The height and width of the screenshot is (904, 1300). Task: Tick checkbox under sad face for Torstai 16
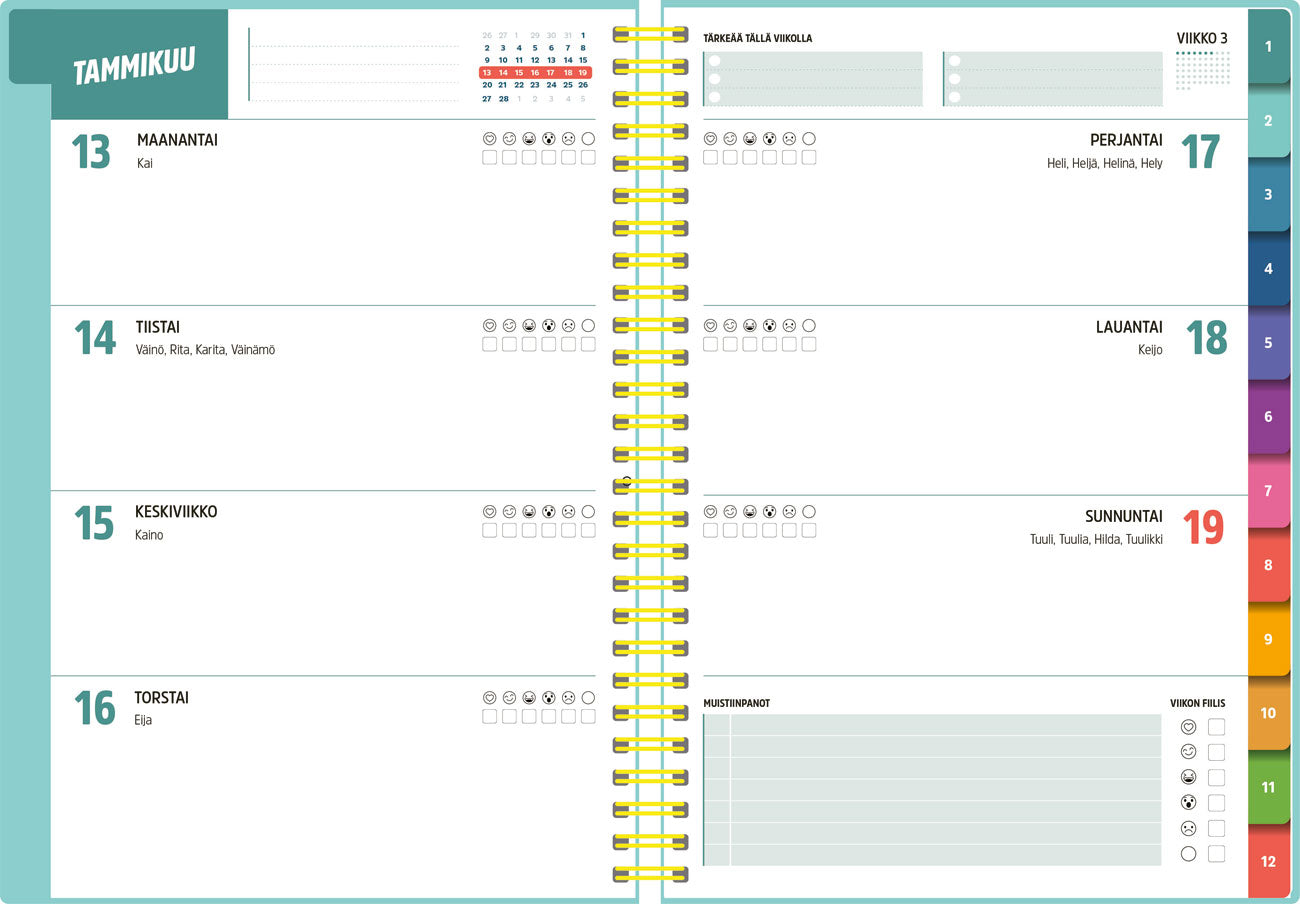pyautogui.click(x=568, y=716)
